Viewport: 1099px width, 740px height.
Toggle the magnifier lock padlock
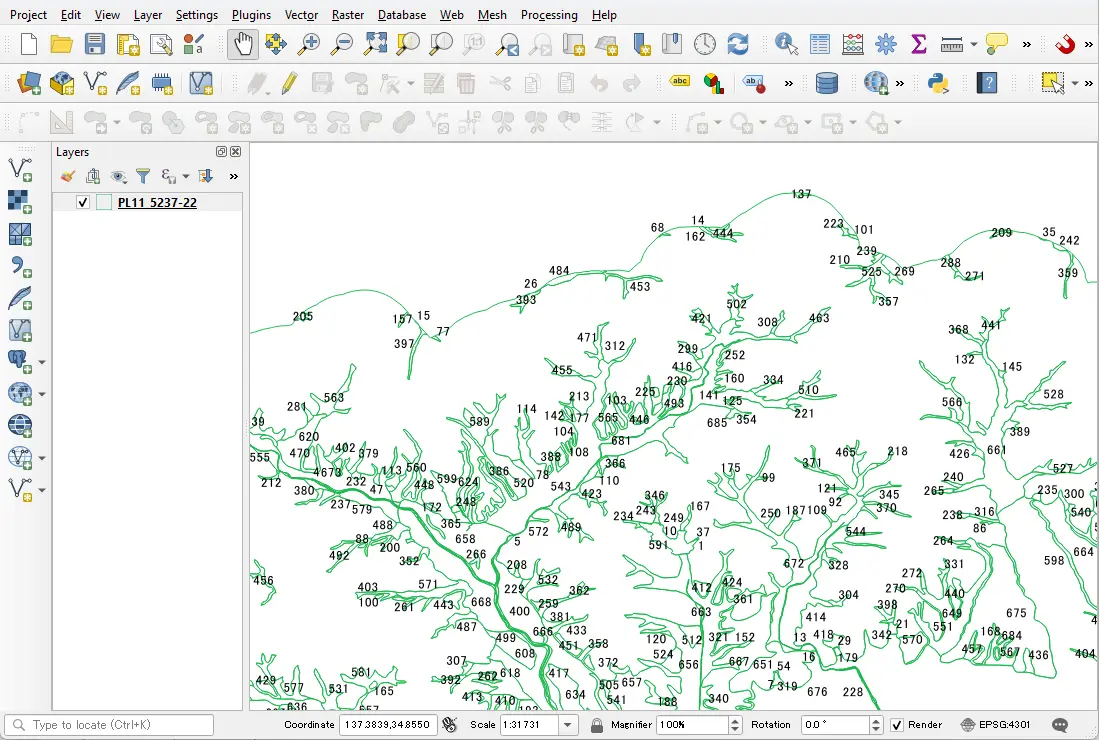pyautogui.click(x=596, y=724)
